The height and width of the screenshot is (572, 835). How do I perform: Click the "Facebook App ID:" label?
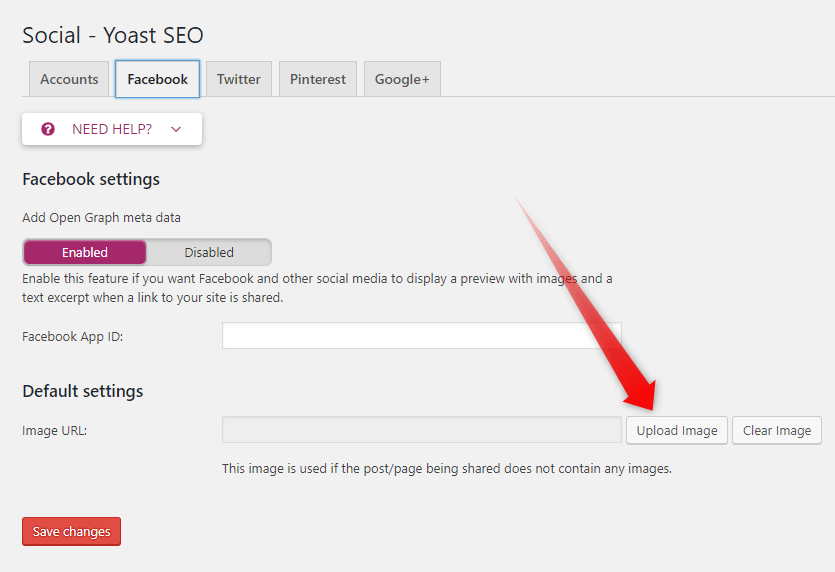[x=72, y=337]
